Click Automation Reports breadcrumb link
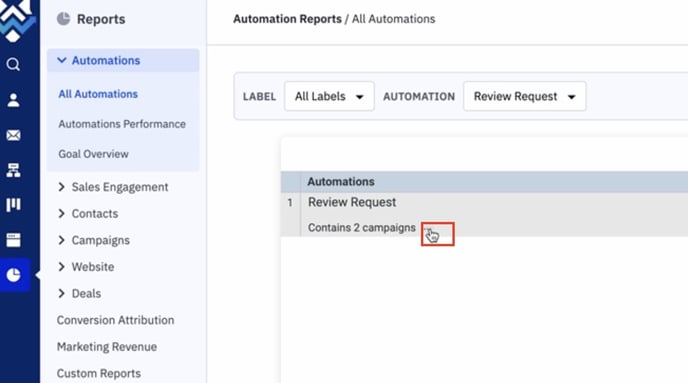The width and height of the screenshot is (688, 383). (287, 19)
